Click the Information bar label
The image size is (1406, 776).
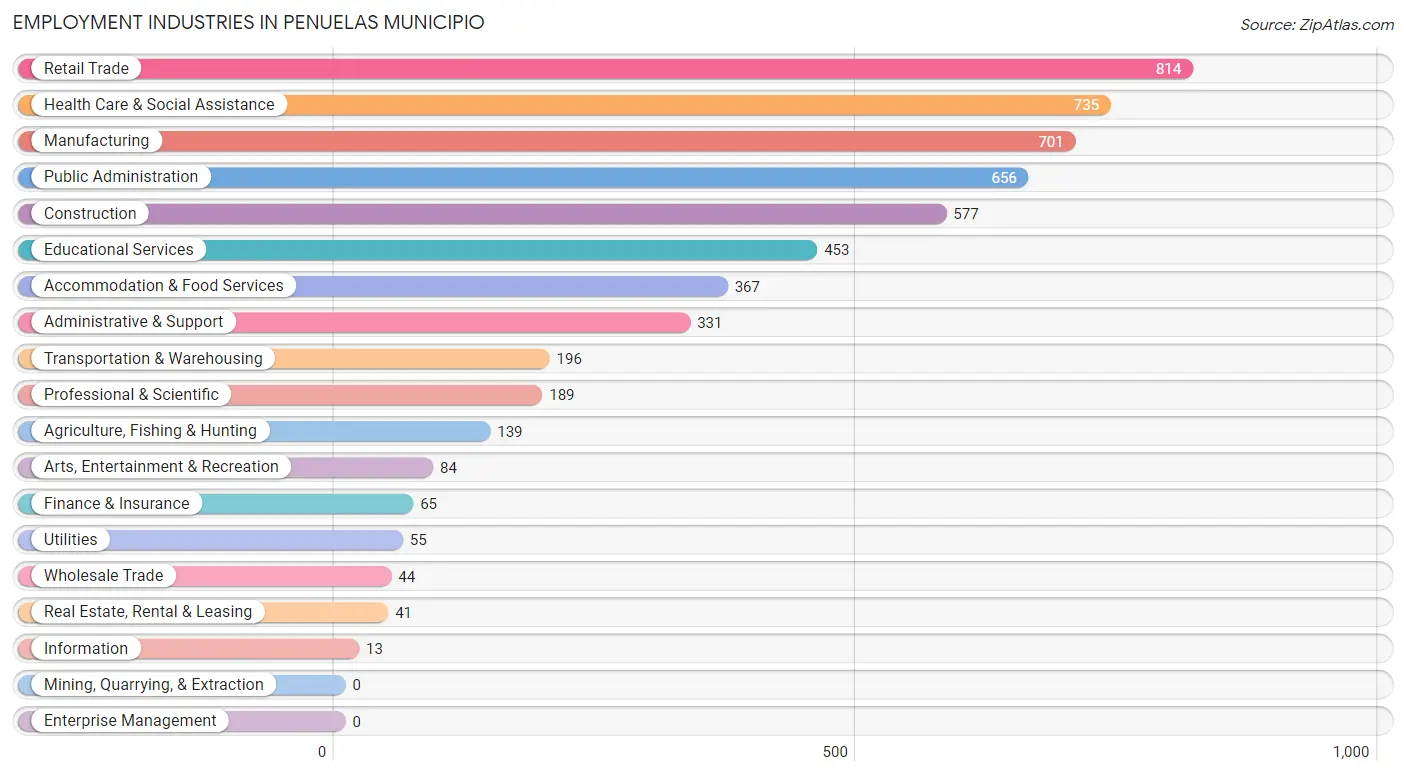(86, 648)
